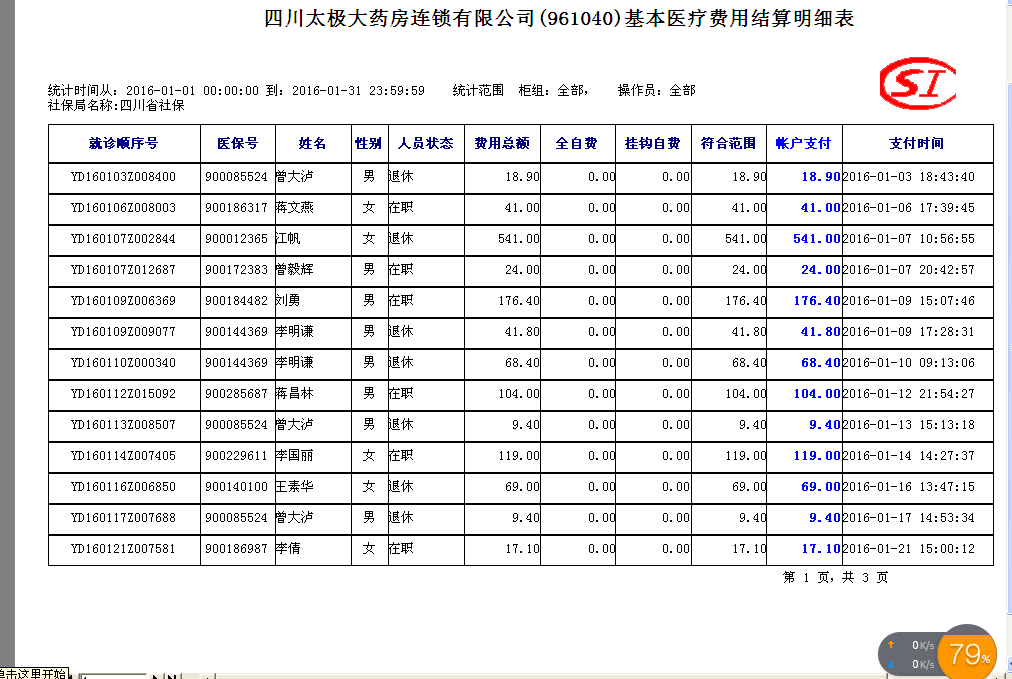
Task: Click visit number YD160113Z008507
Action: 123,425
